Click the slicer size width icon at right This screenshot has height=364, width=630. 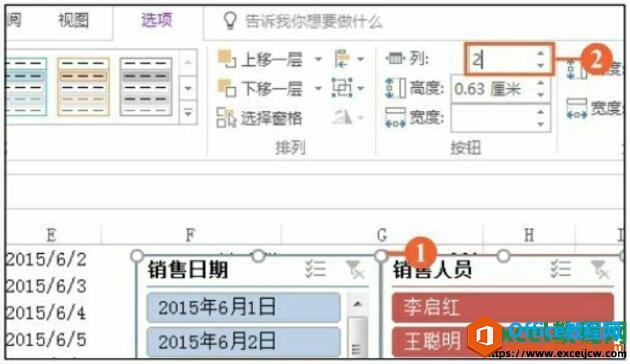(x=577, y=108)
